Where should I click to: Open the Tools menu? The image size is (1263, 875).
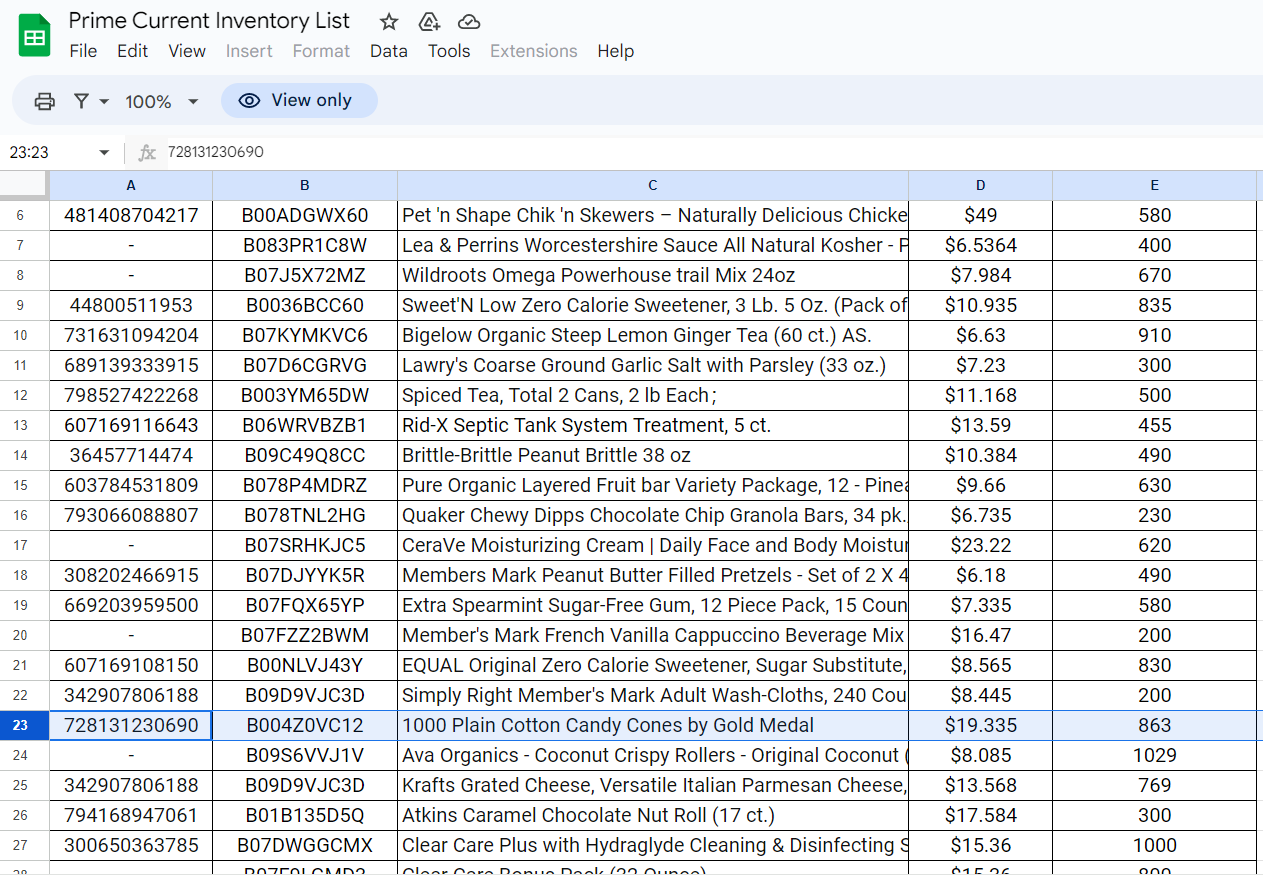449,51
